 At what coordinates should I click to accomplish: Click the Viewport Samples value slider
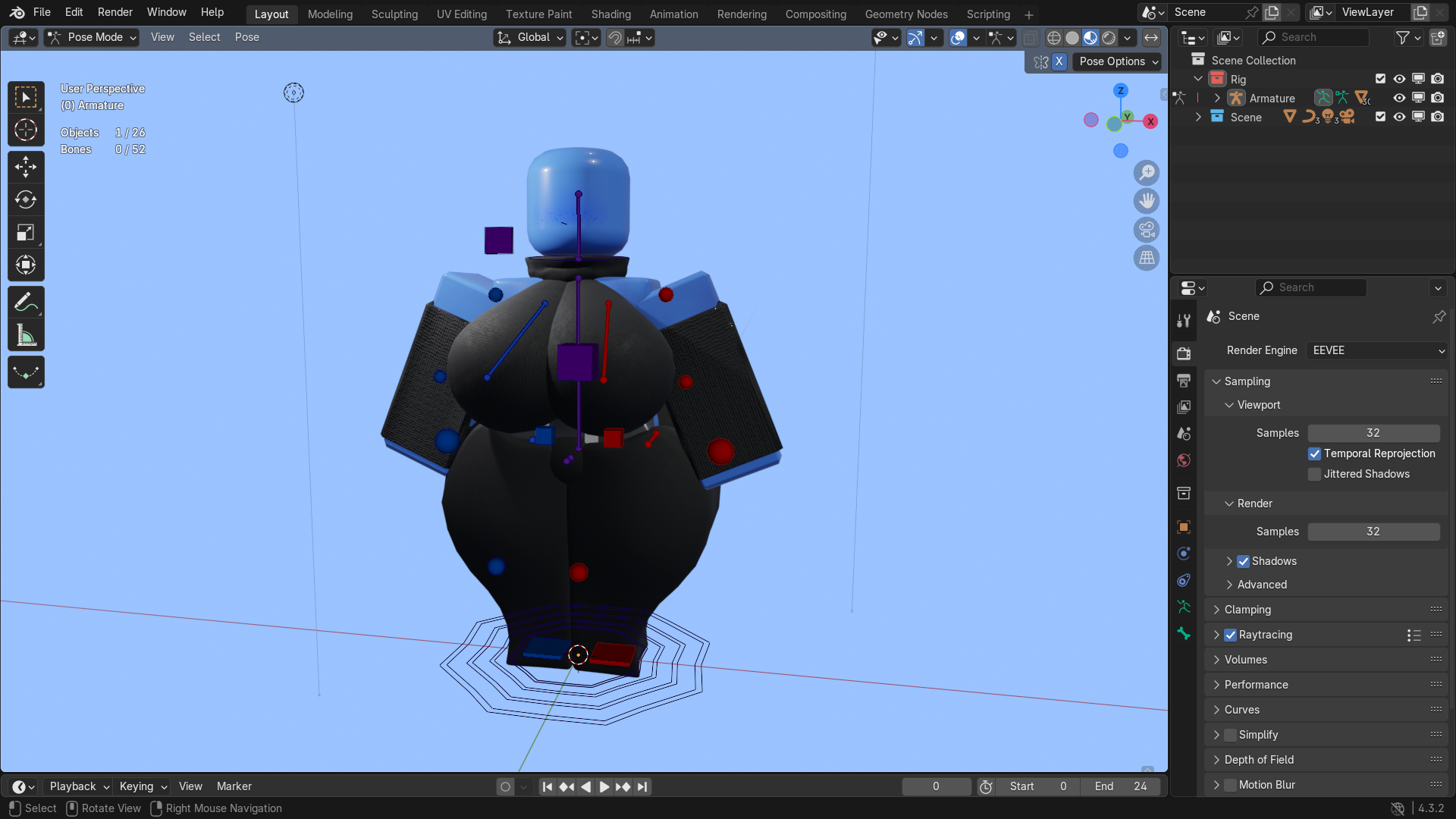pos(1373,433)
